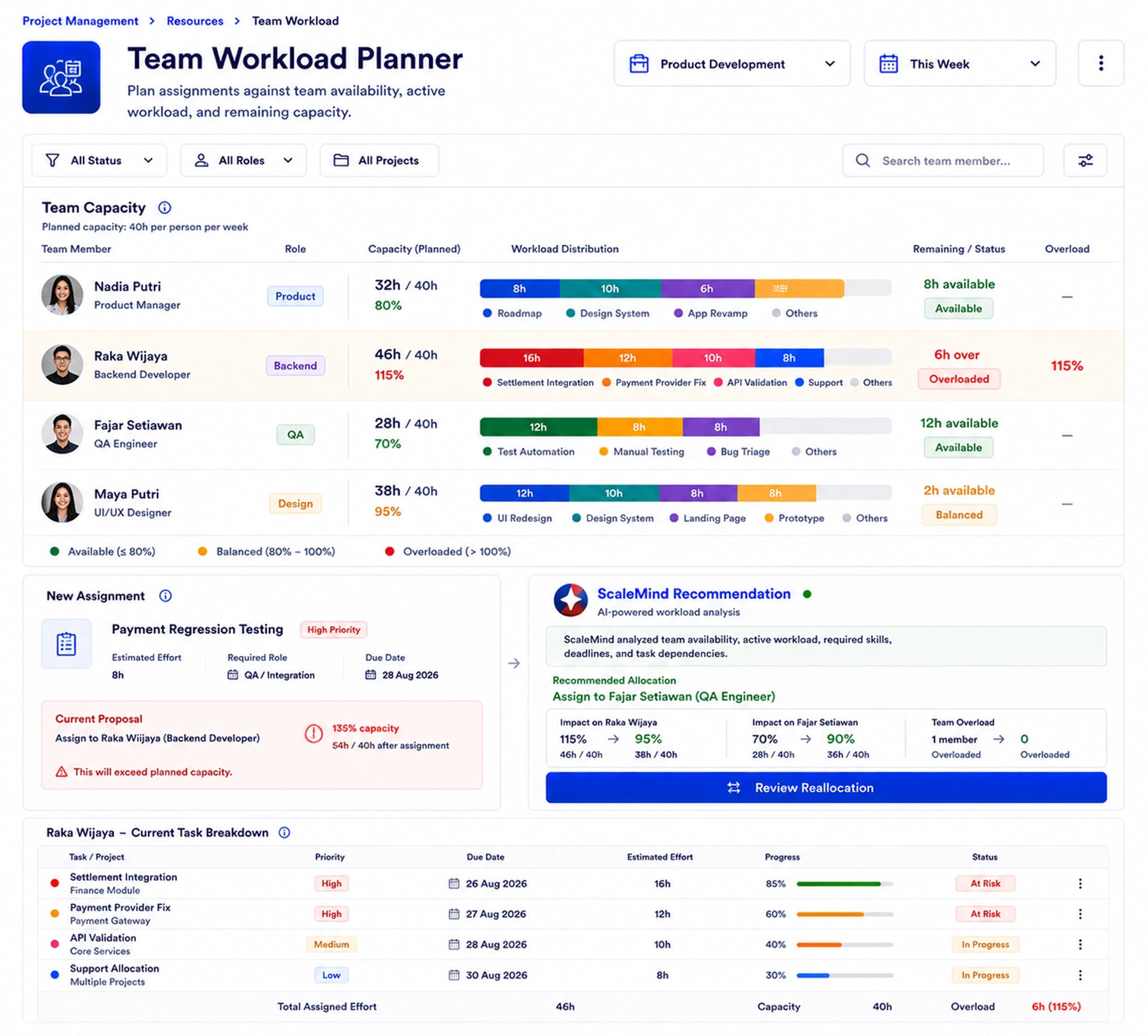The image size is (1148, 1036).
Task: Click the person icon in All Roles
Action: [201, 161]
